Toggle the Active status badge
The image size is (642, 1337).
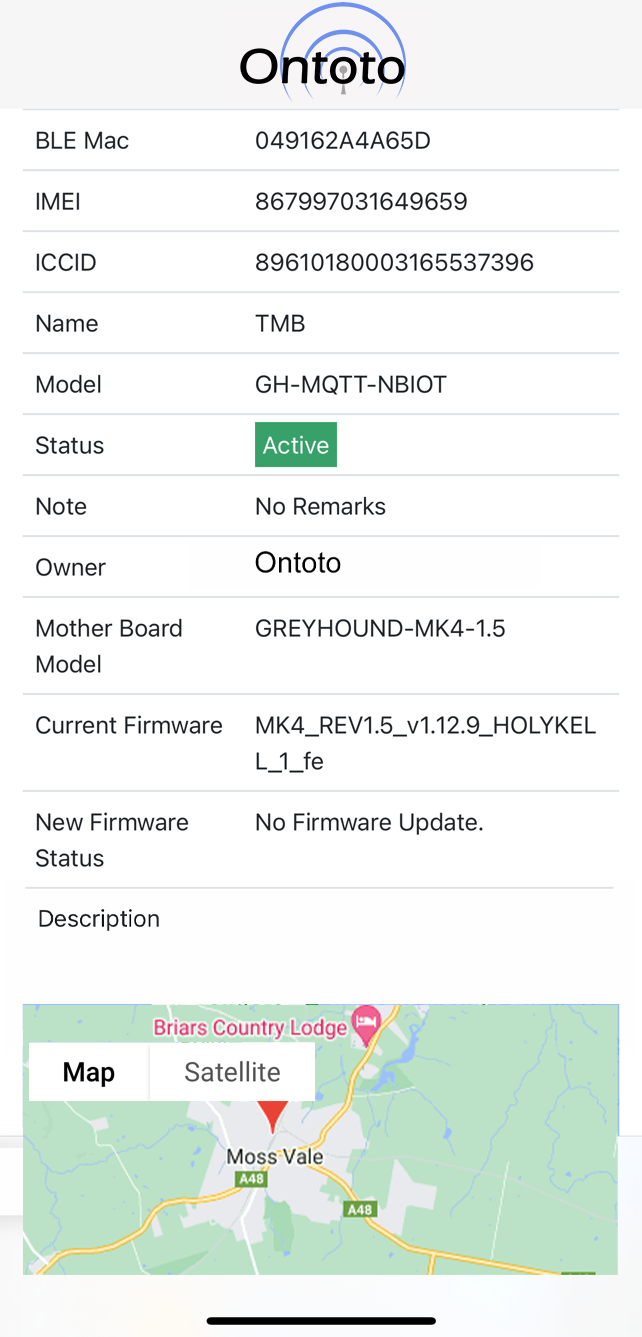click(x=295, y=444)
